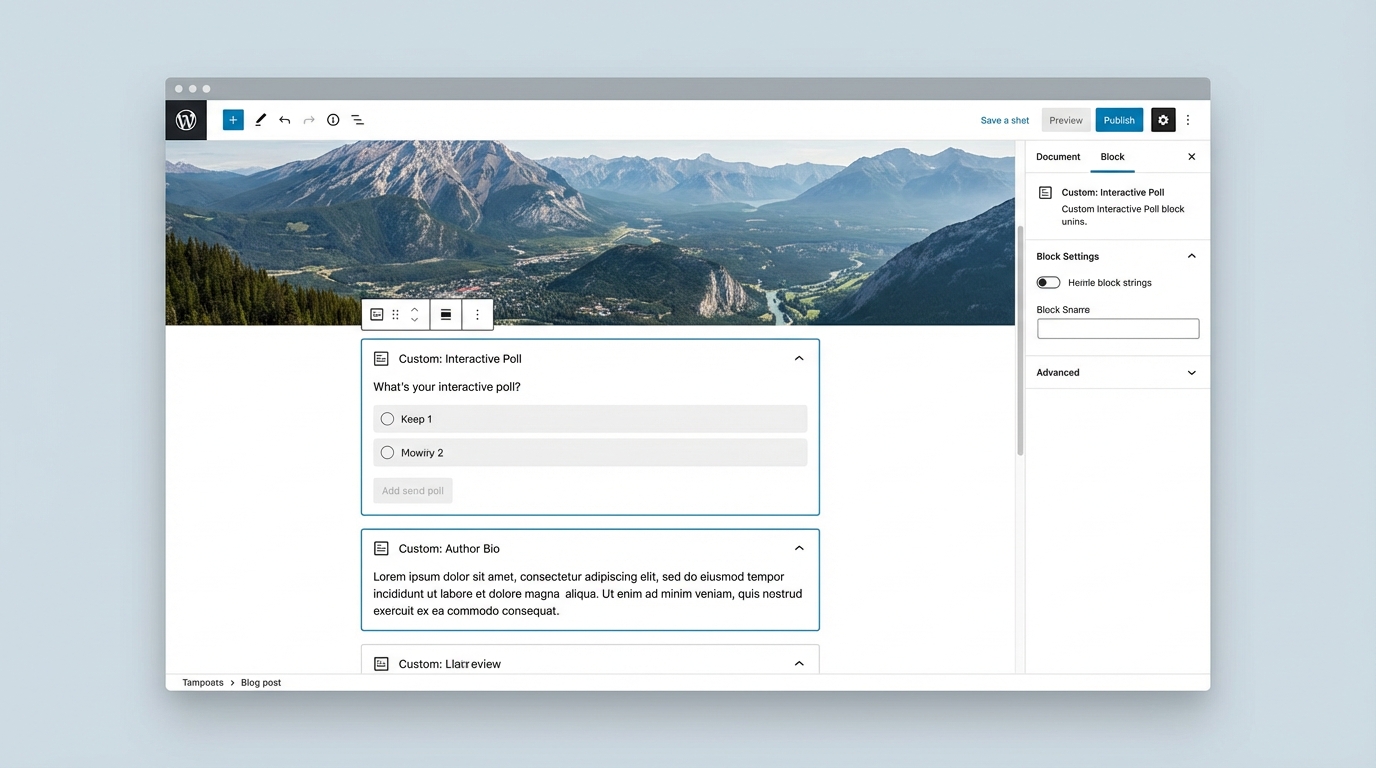Toggle the block strings switch
Image resolution: width=1376 pixels, height=768 pixels.
[1048, 283]
